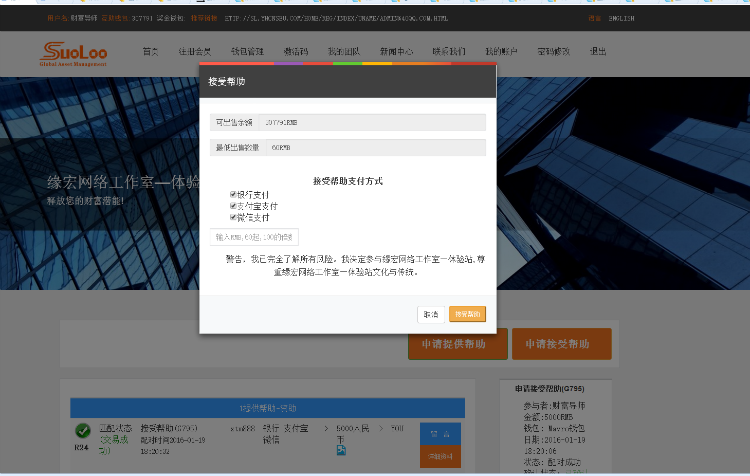Open the 我的账户 menu item
Image resolution: width=750 pixels, height=476 pixels.
point(501,51)
